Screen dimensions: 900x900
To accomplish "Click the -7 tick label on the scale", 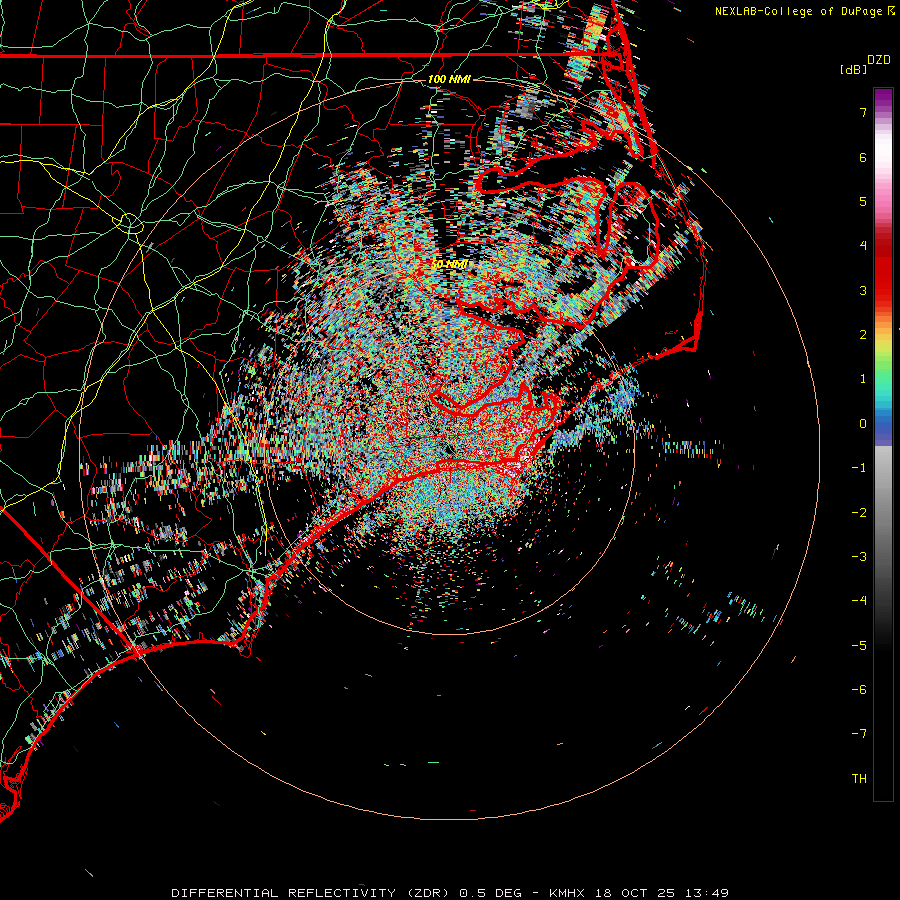I will pyautogui.click(x=859, y=734).
